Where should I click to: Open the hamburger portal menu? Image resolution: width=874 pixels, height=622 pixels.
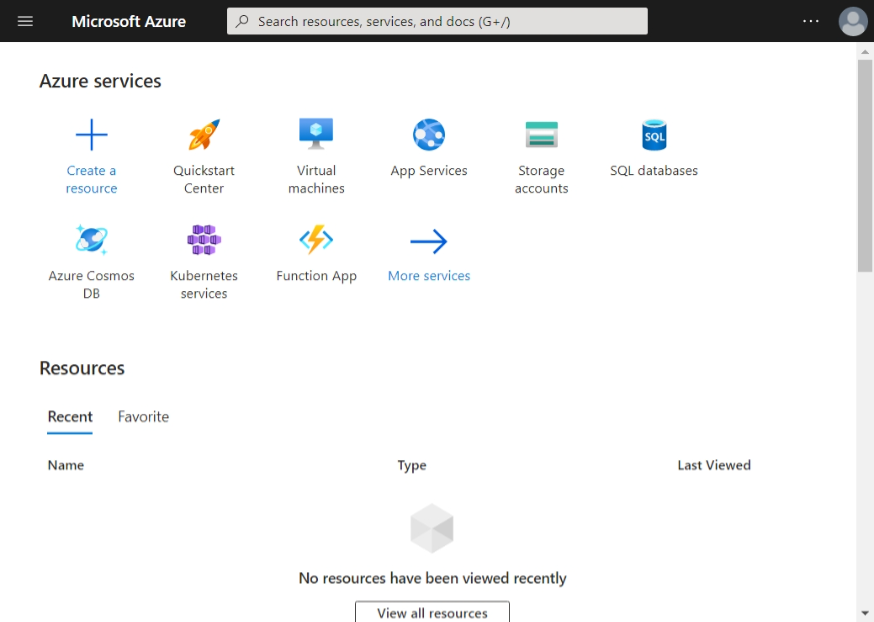tap(25, 21)
